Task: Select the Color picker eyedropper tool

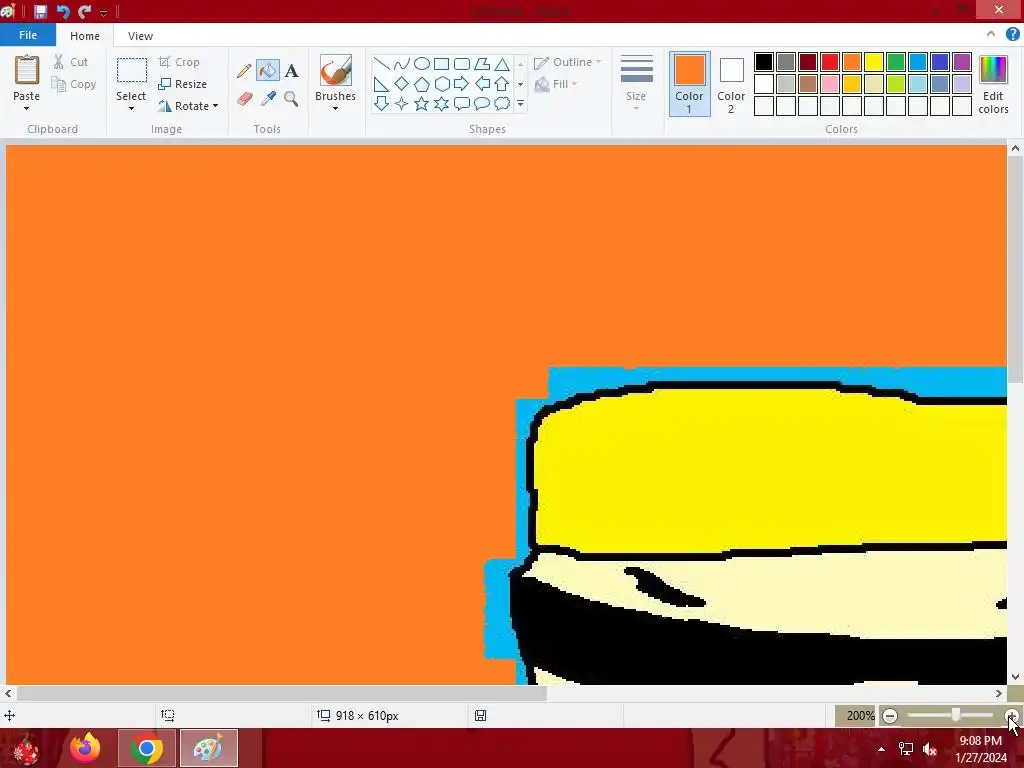Action: click(x=268, y=99)
